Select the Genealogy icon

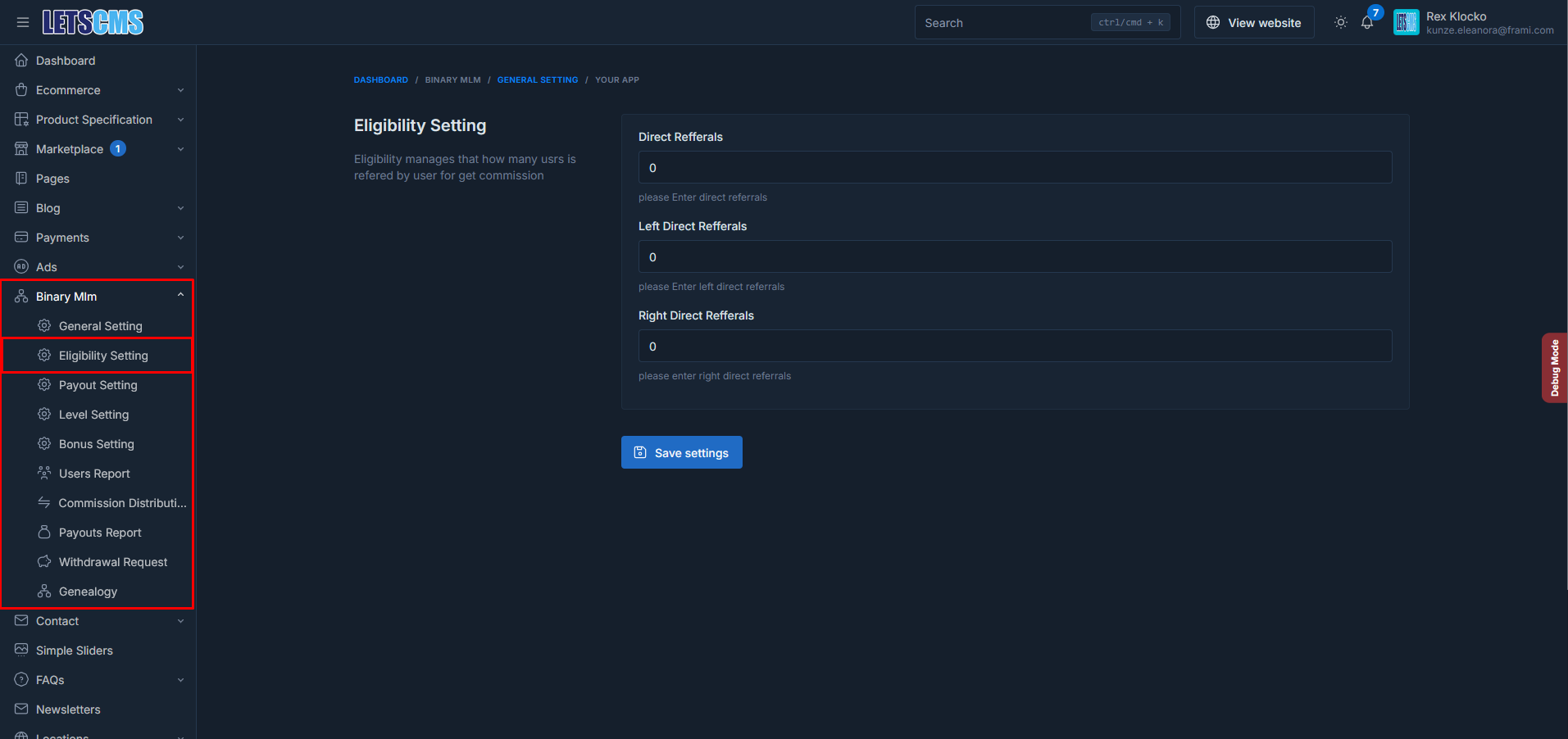click(44, 591)
